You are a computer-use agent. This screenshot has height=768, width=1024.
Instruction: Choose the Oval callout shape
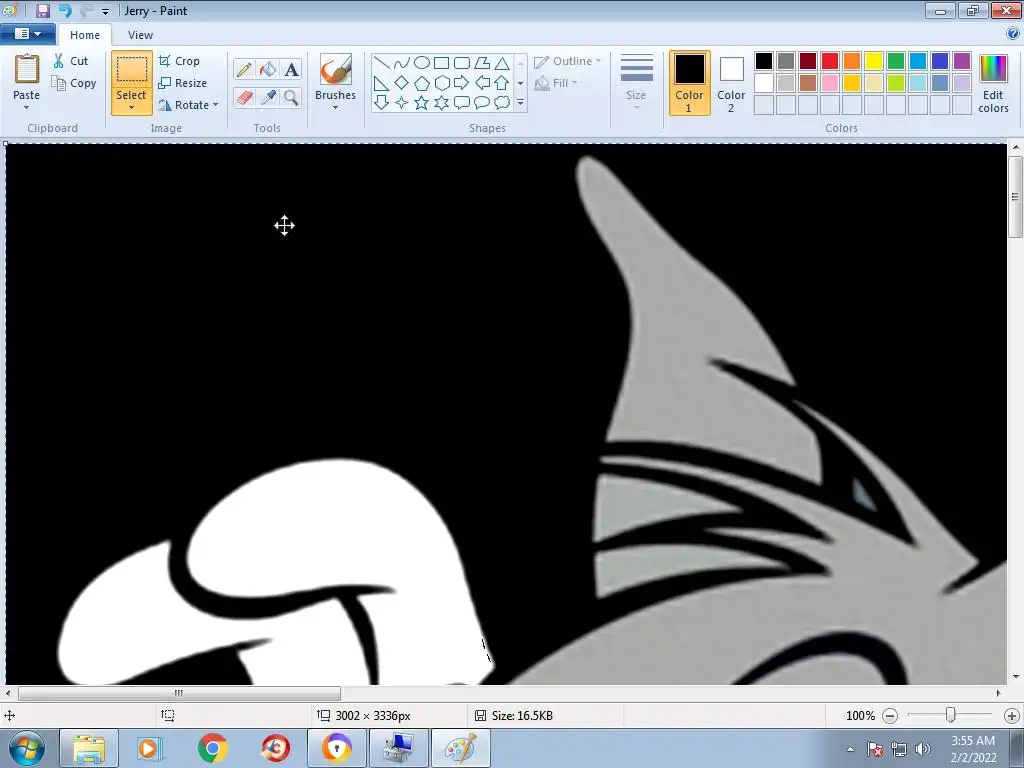tap(481, 103)
